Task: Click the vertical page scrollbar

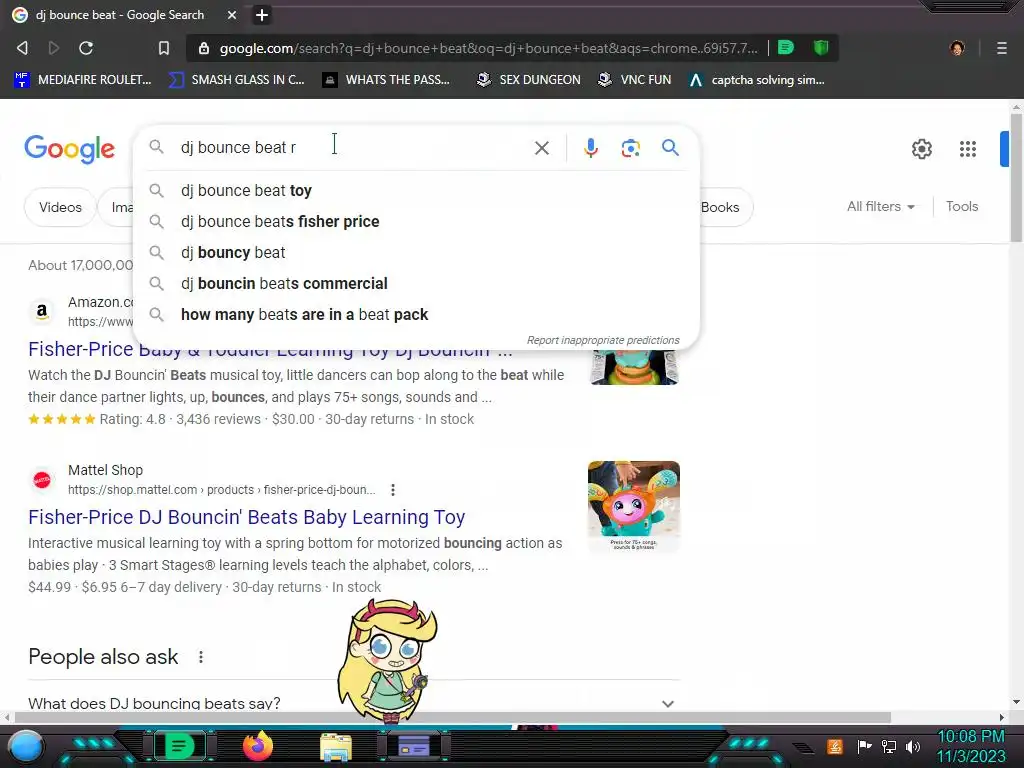Action: pyautogui.click(x=1016, y=178)
